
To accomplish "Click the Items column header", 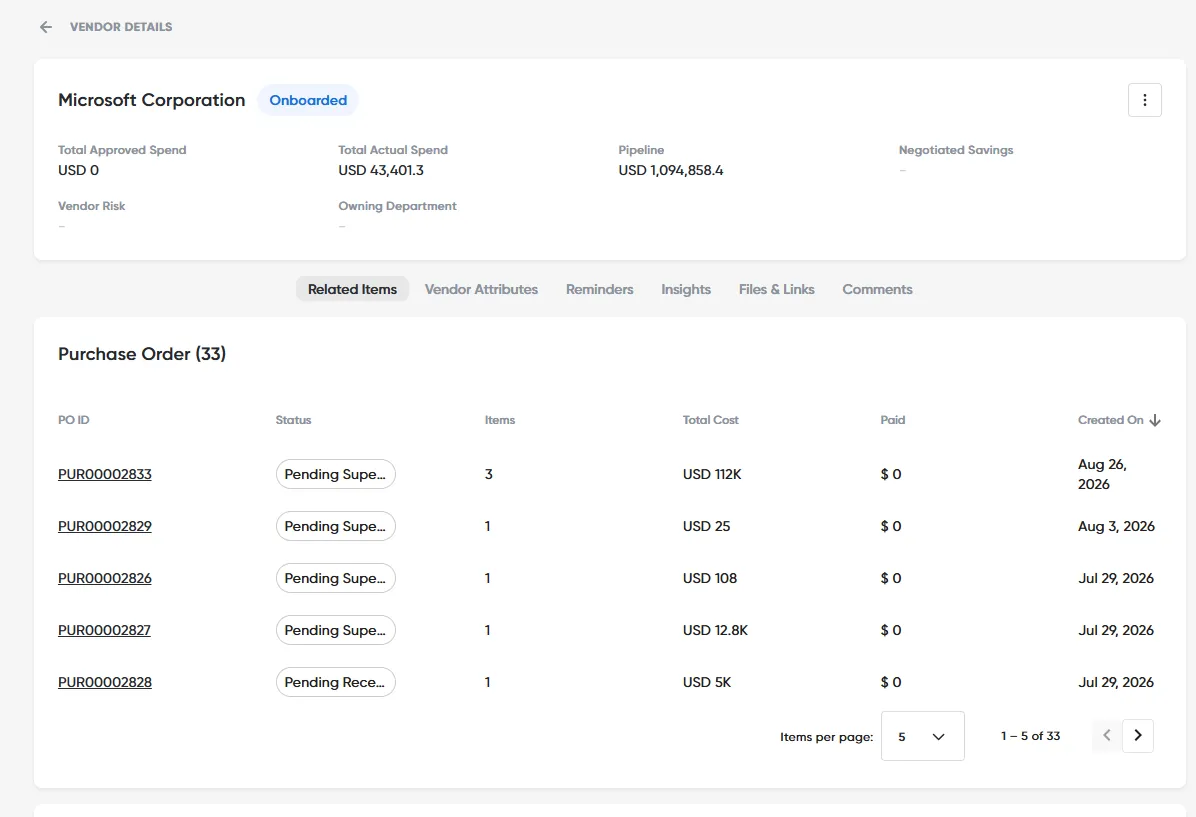I will tap(500, 420).
